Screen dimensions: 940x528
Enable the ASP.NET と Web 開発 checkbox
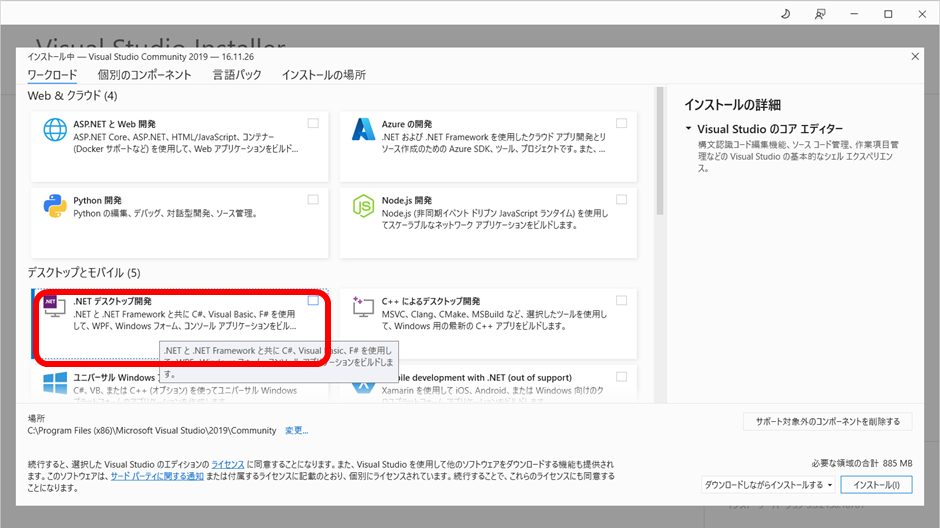(x=313, y=123)
